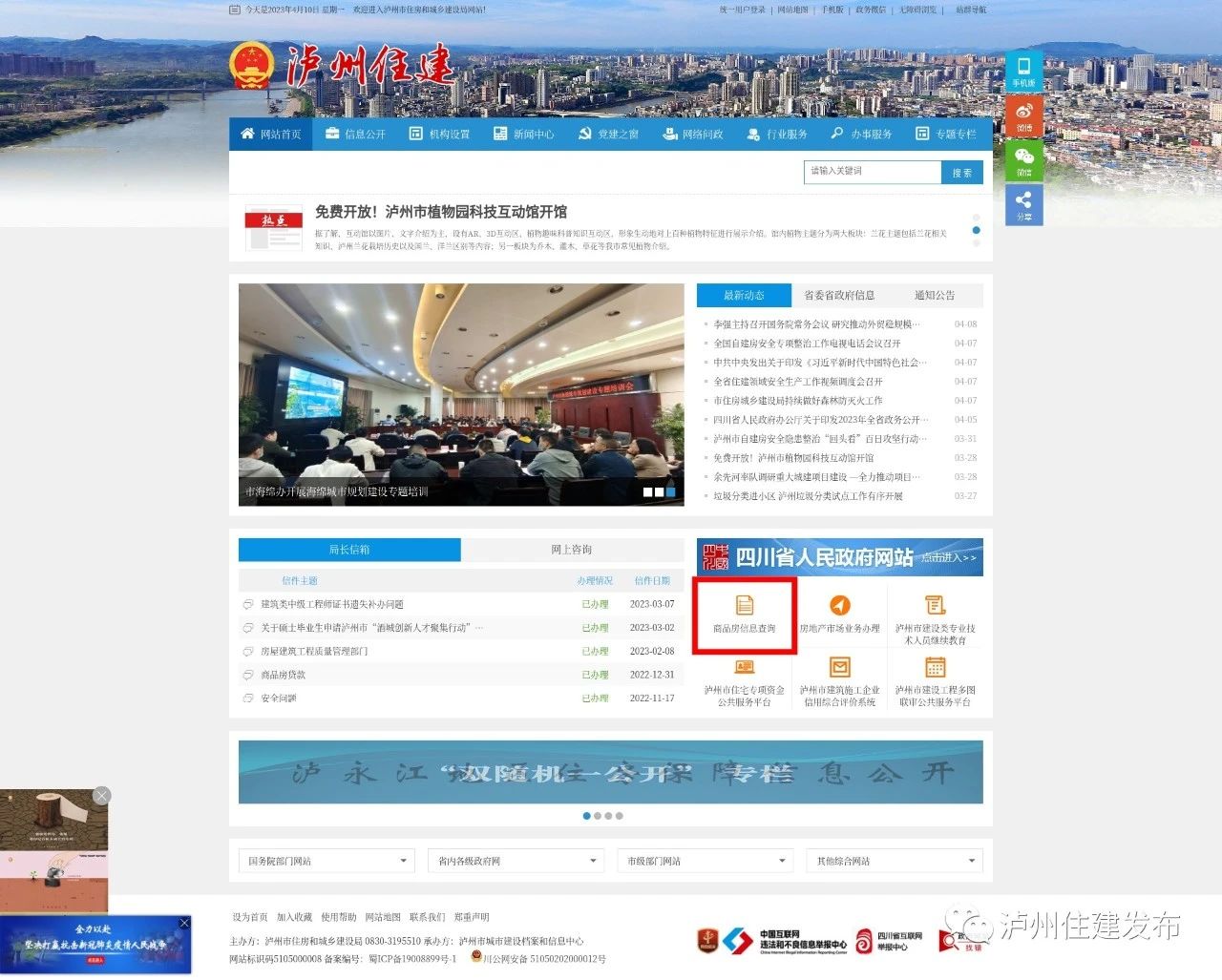The image size is (1222, 980).
Task: Open 商品房信息查询 service icon
Action: point(744,603)
